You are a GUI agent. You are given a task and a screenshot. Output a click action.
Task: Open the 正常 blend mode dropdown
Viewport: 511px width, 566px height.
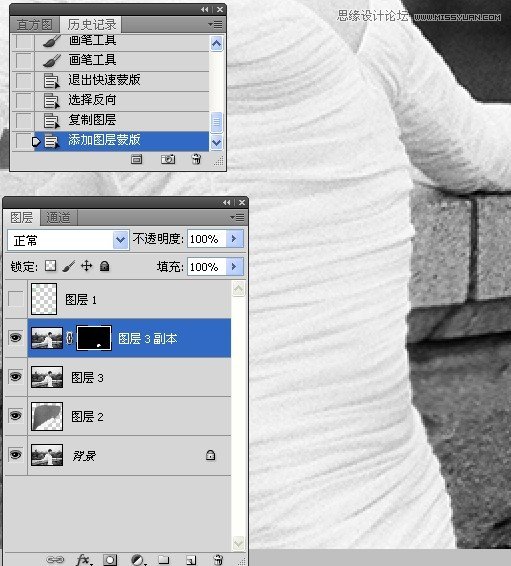(121, 240)
